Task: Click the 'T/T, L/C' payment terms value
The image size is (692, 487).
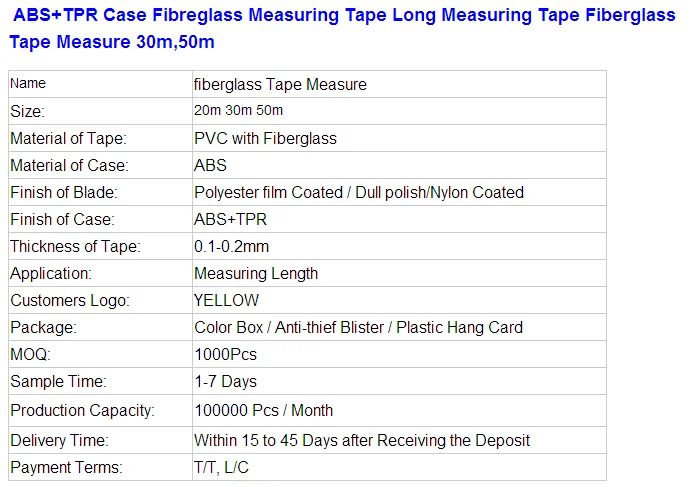Action: click(x=224, y=467)
